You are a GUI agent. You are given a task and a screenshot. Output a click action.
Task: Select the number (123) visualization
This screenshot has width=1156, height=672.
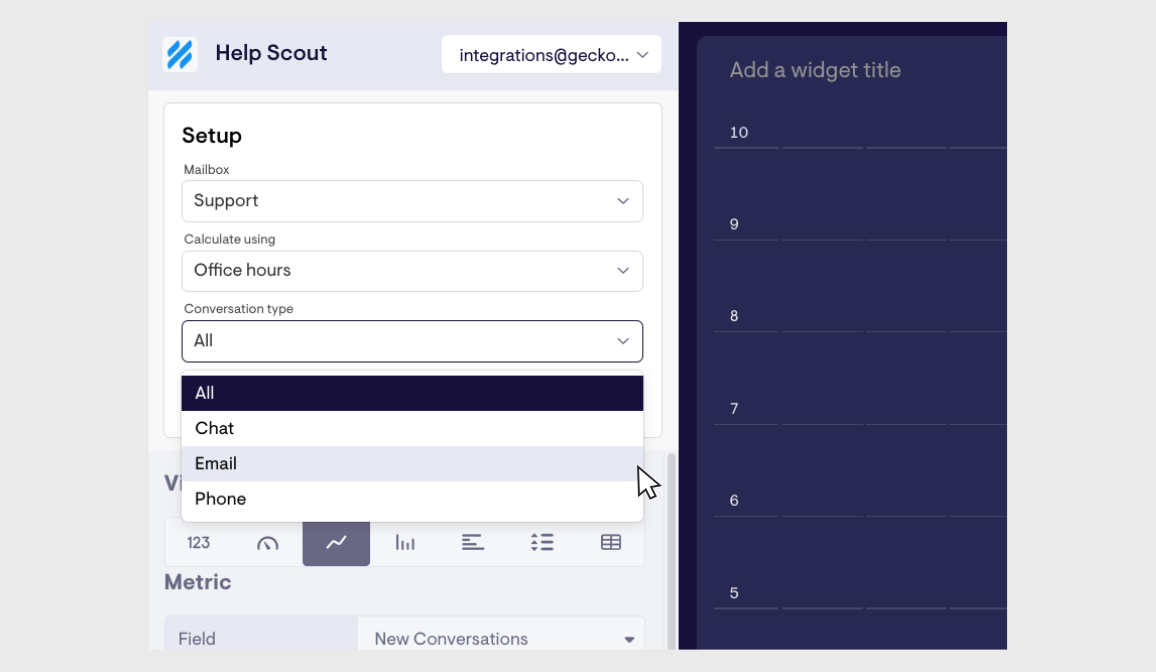[x=198, y=543]
